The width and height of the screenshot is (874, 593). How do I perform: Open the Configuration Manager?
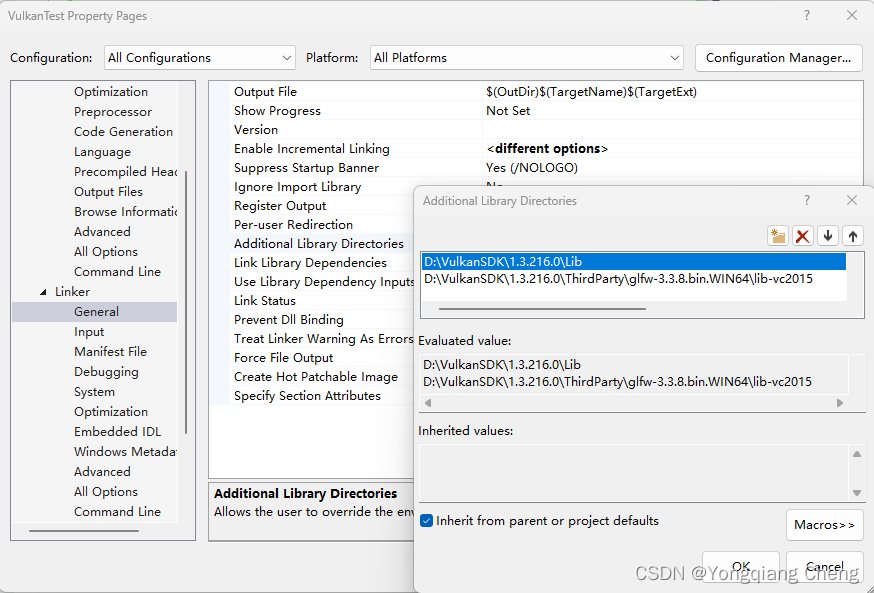(x=778, y=57)
